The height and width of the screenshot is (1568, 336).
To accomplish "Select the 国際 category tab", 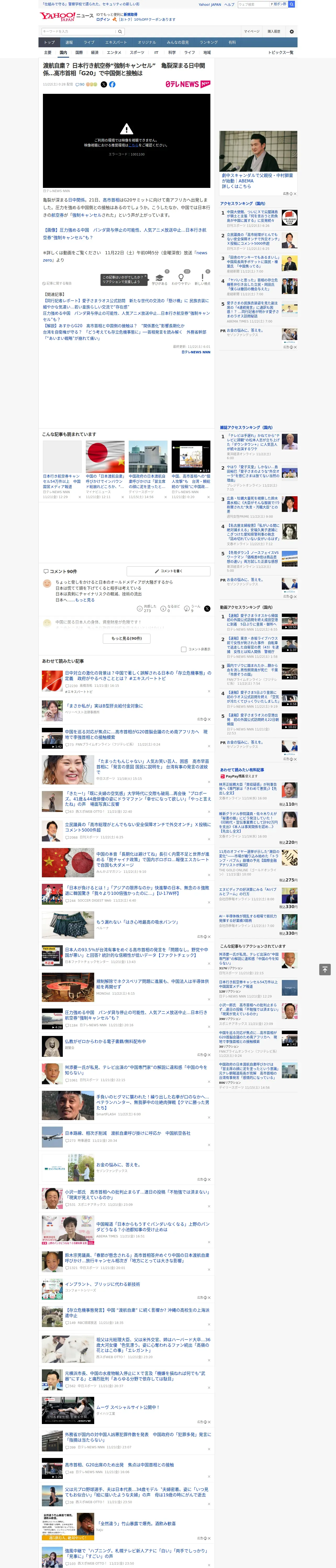I will (79, 53).
